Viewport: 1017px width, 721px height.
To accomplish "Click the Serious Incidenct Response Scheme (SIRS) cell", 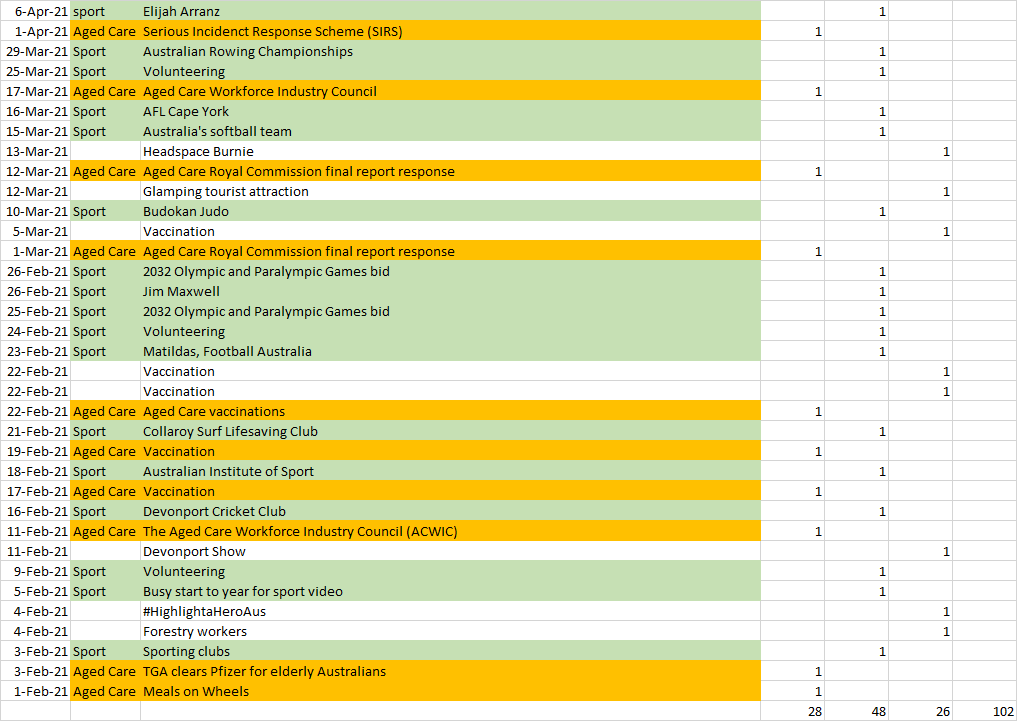I will pyautogui.click(x=450, y=31).
